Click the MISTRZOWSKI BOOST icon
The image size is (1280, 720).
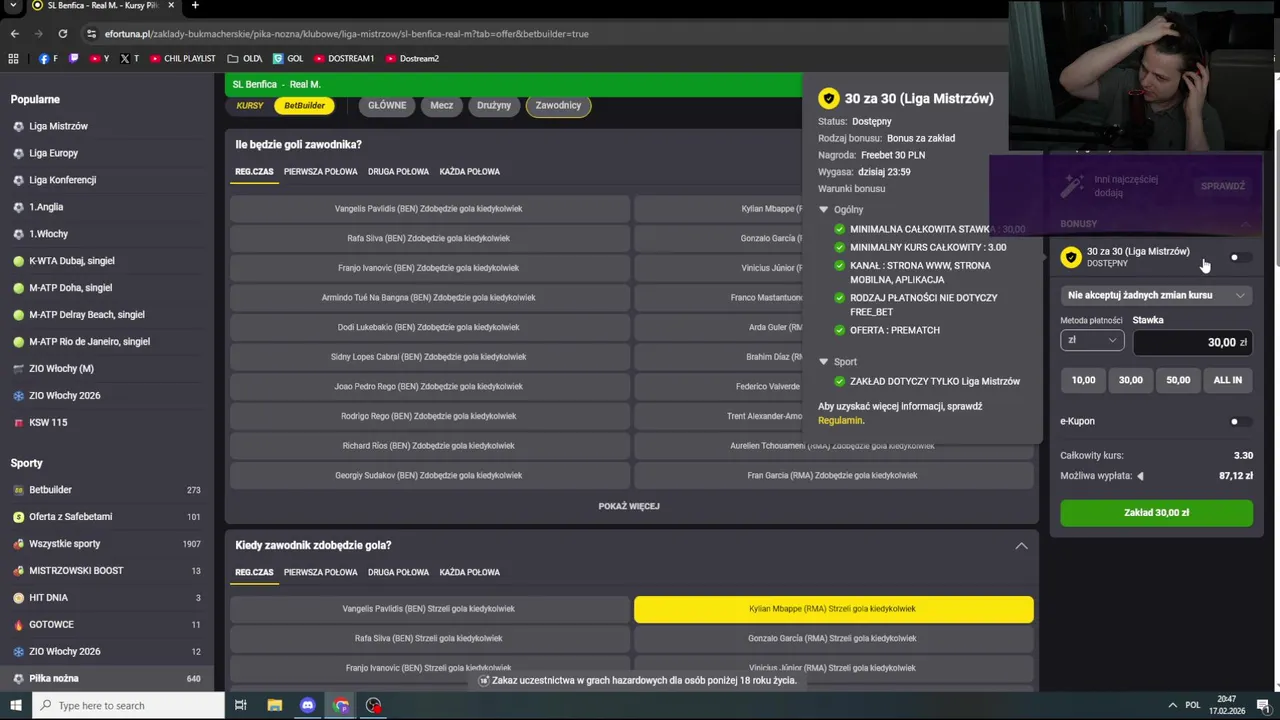pos(19,571)
